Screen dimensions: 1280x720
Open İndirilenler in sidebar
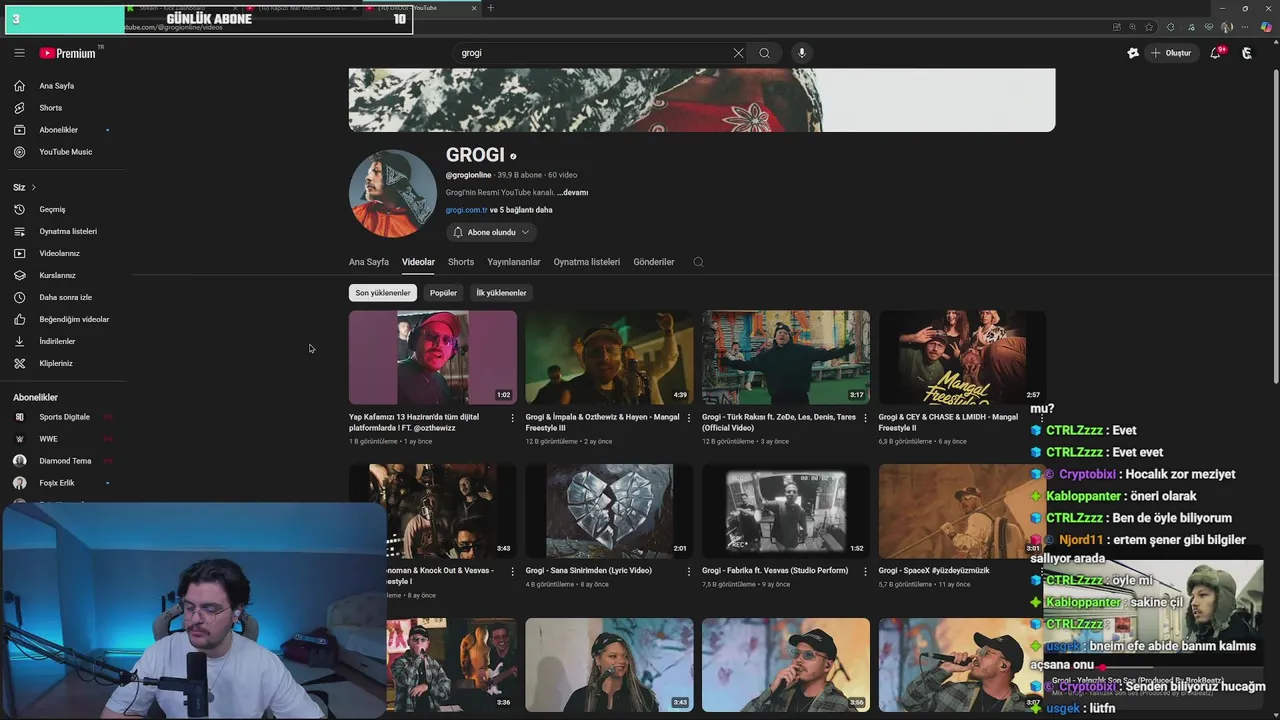coord(57,342)
